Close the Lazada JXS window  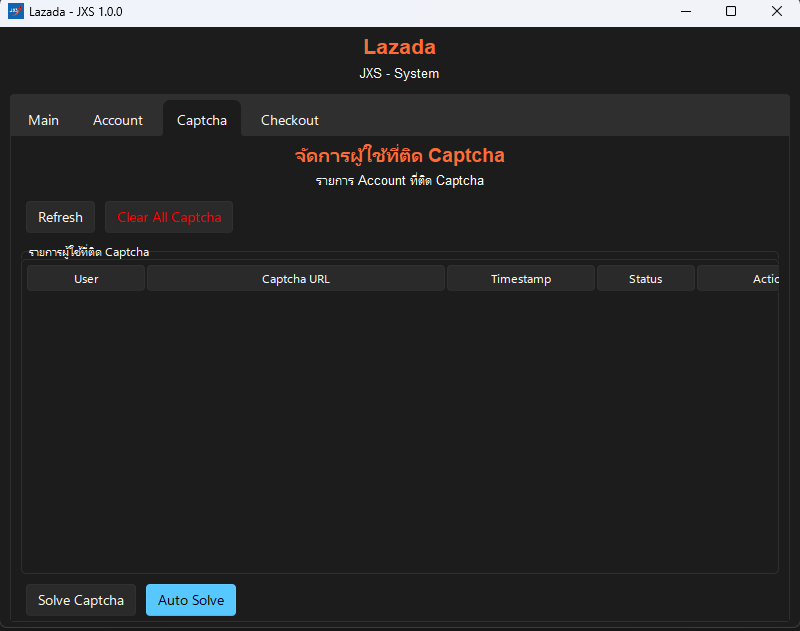(x=777, y=12)
